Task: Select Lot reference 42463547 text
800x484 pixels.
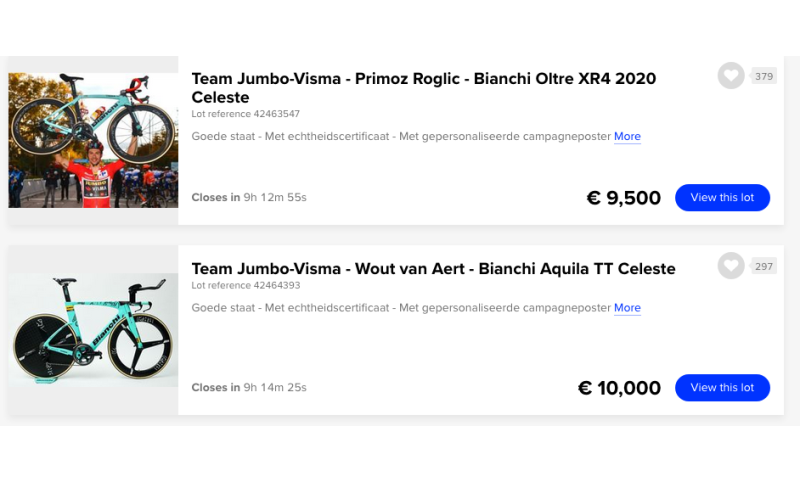Action: [245, 114]
